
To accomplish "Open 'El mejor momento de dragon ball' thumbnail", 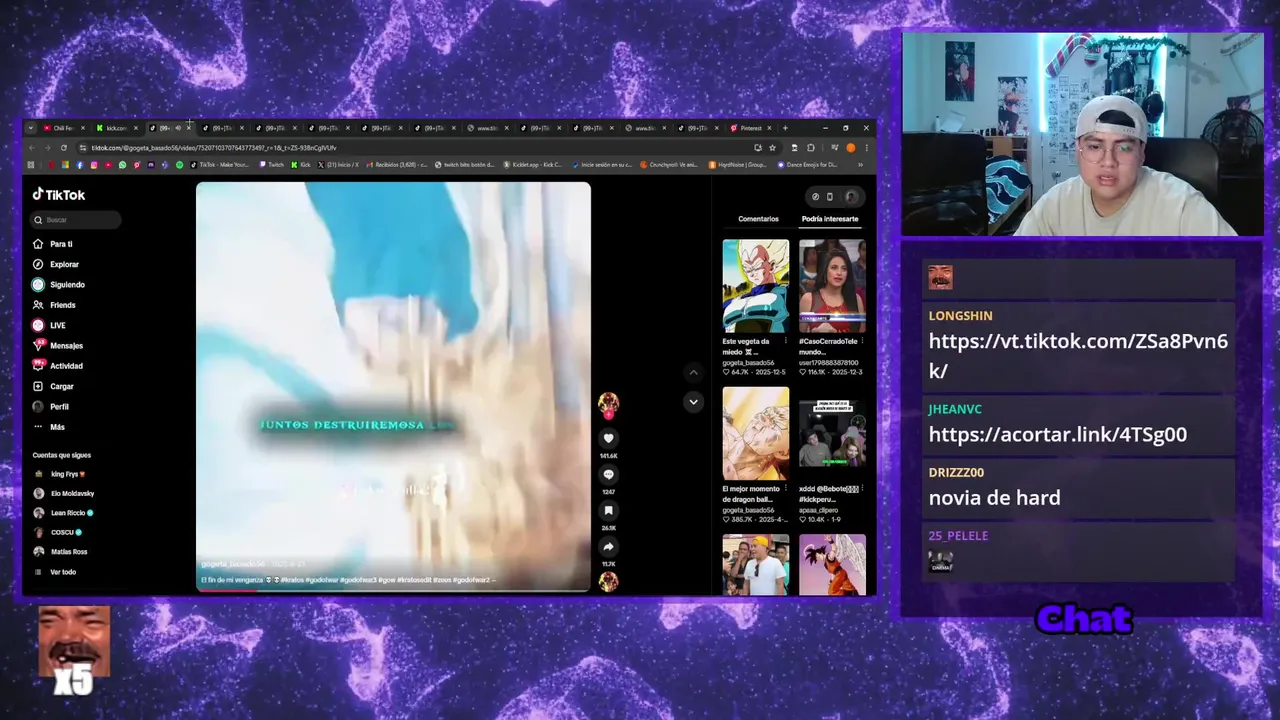I will click(x=755, y=433).
